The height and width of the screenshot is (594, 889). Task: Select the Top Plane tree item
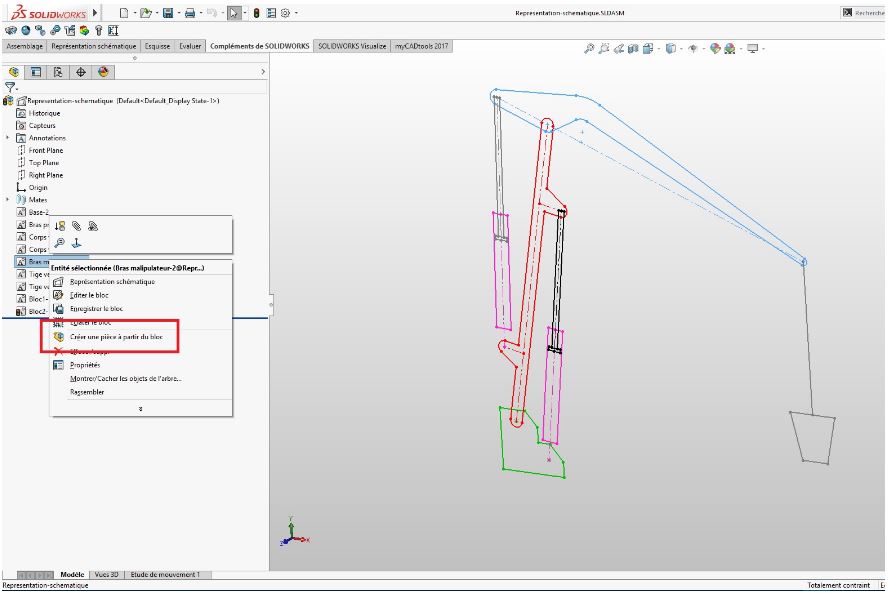coord(38,163)
